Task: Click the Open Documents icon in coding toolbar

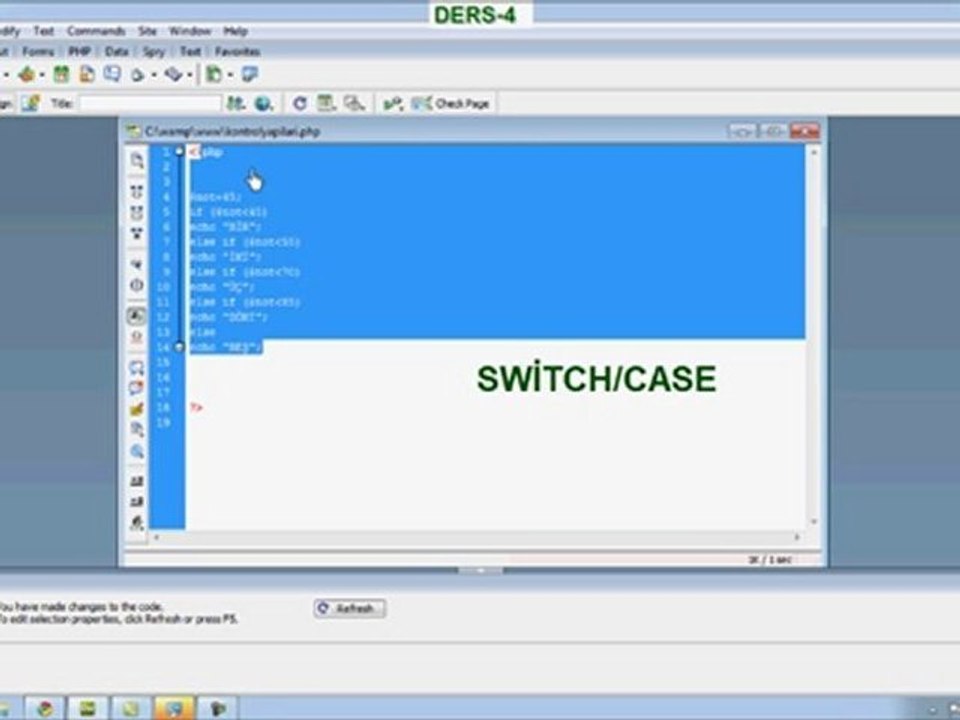Action: (137, 160)
